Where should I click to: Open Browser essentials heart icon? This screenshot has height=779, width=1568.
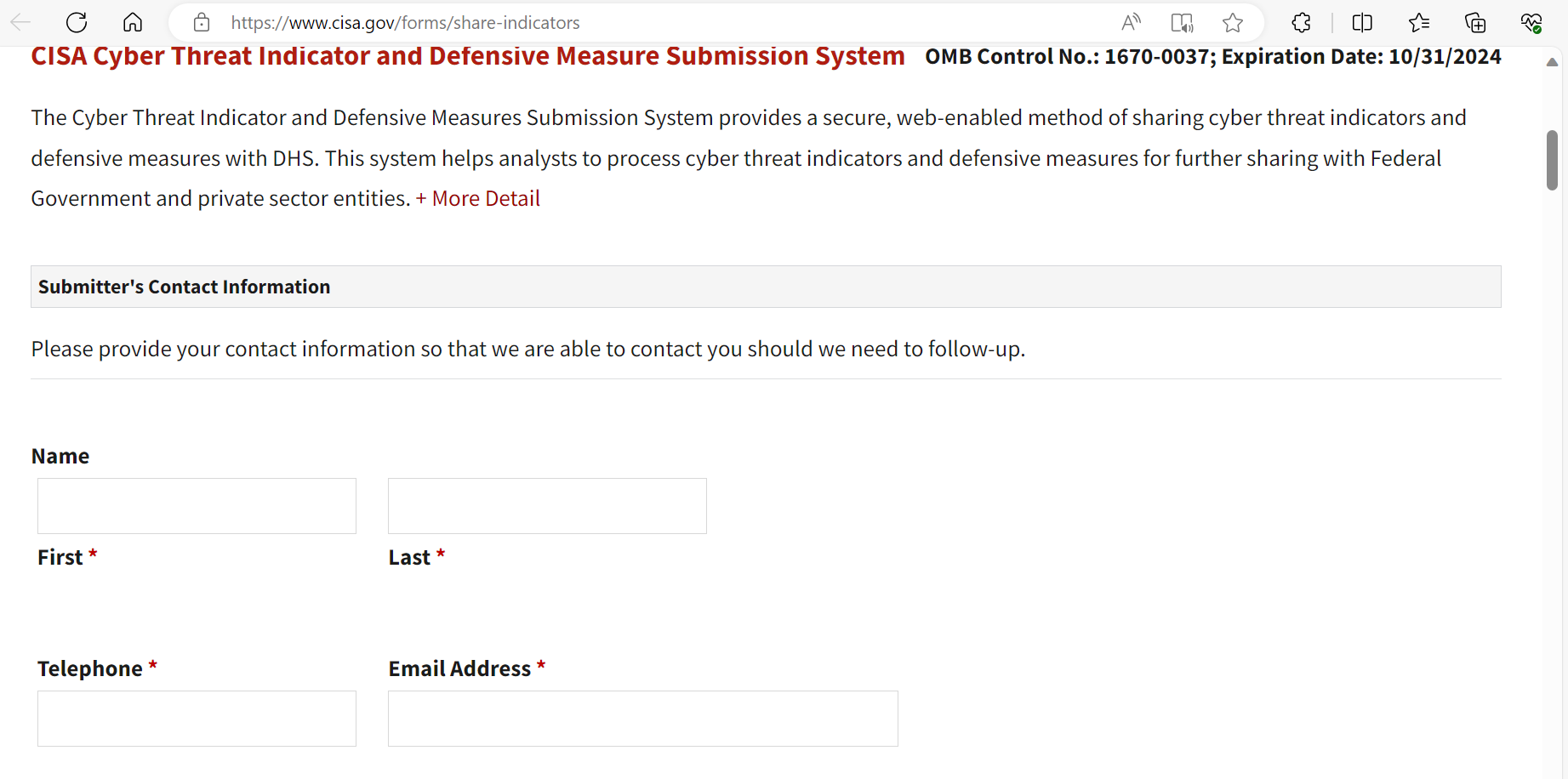pos(1531,23)
